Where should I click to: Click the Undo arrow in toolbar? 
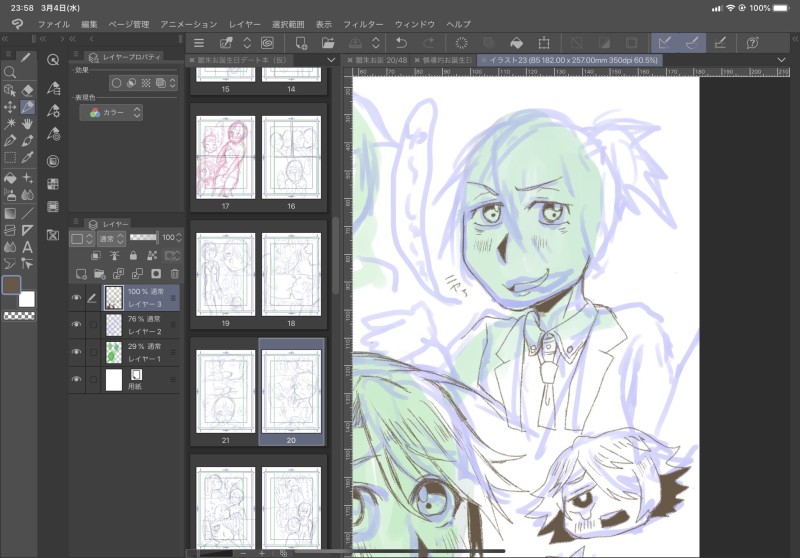(x=402, y=43)
